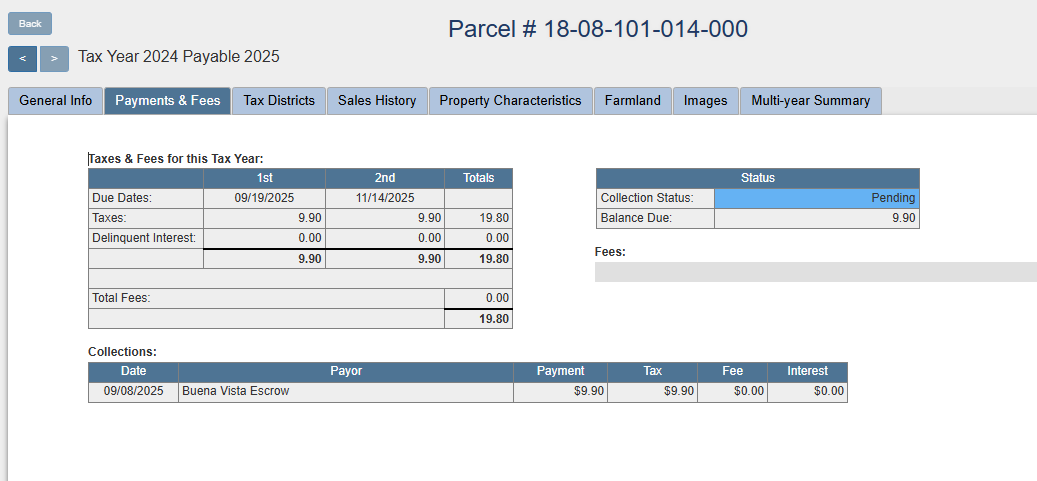The image size is (1037, 481).
Task: Click the 09/08/2025 collection date cell
Action: (x=133, y=391)
